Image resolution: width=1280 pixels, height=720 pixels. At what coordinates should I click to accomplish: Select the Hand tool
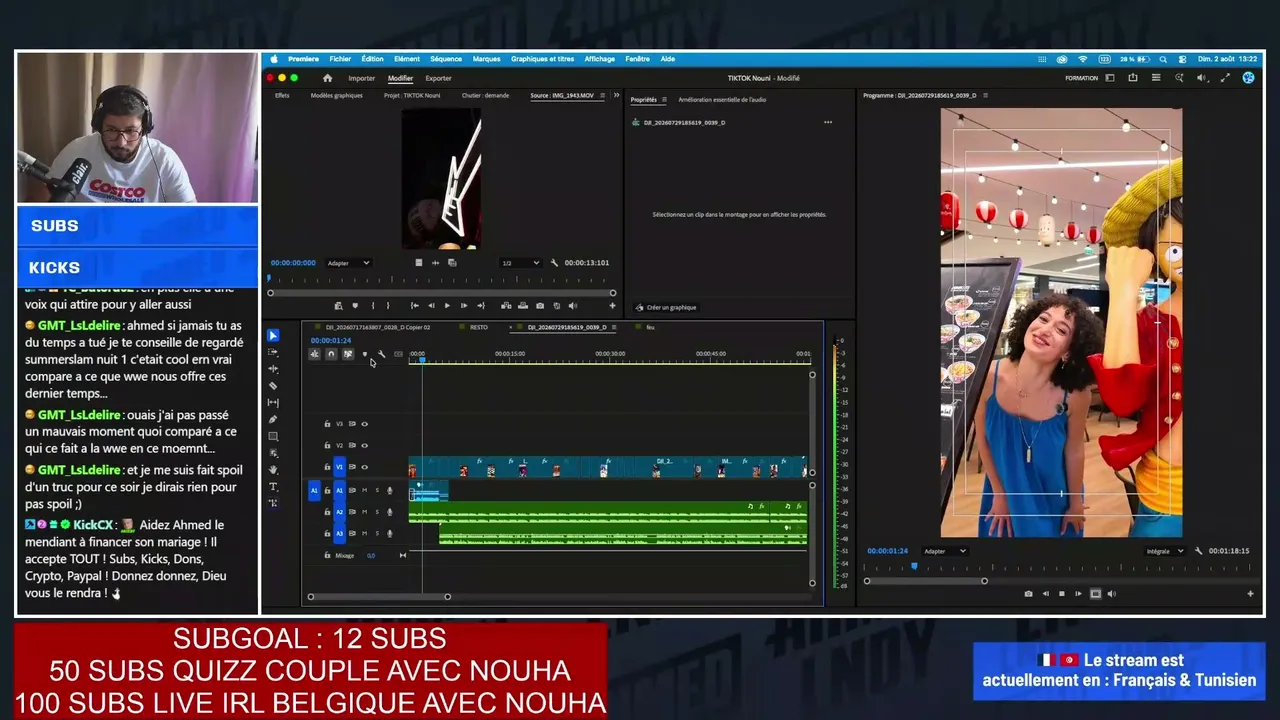point(273,470)
